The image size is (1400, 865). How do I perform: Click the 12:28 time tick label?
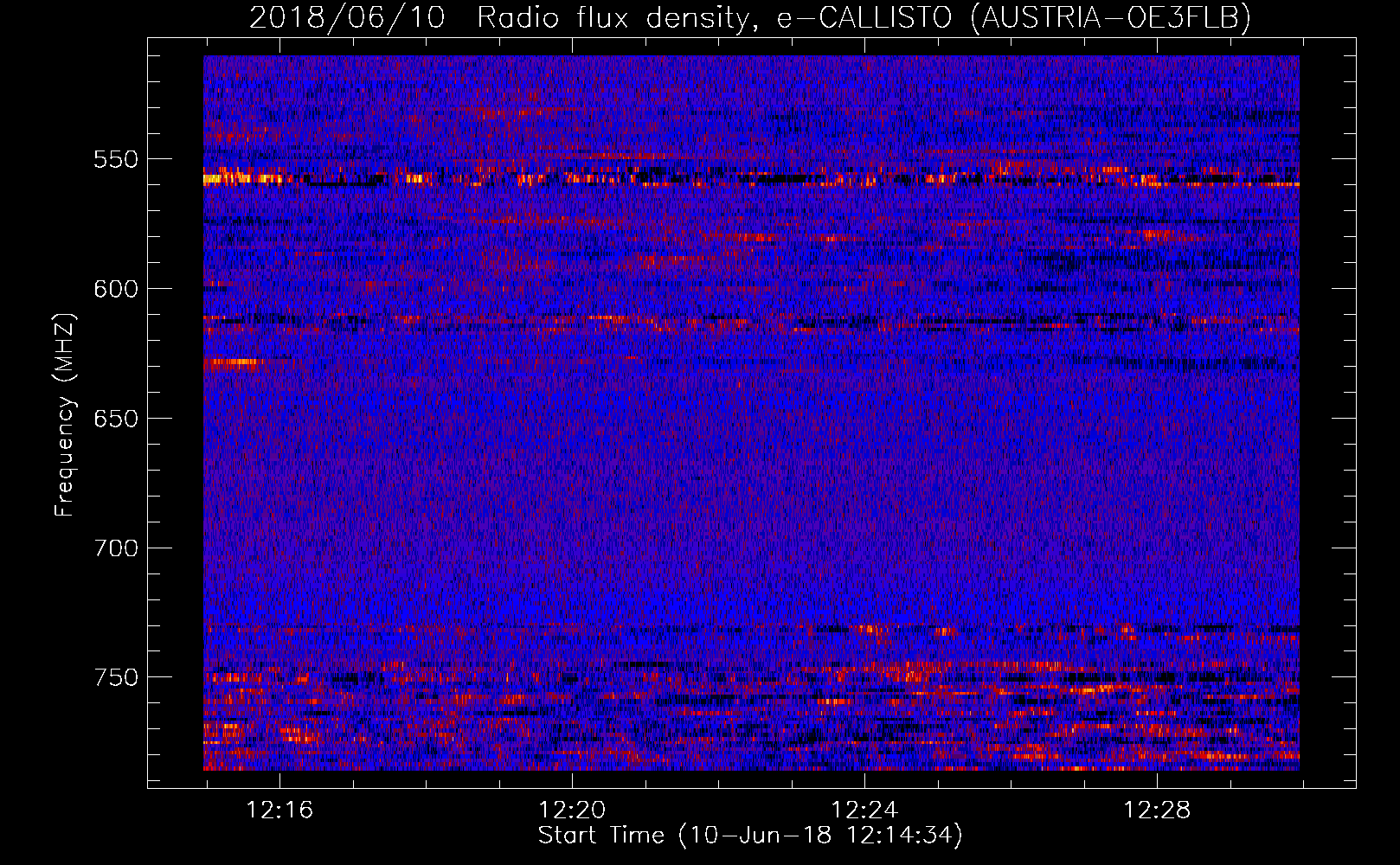tap(1157, 811)
